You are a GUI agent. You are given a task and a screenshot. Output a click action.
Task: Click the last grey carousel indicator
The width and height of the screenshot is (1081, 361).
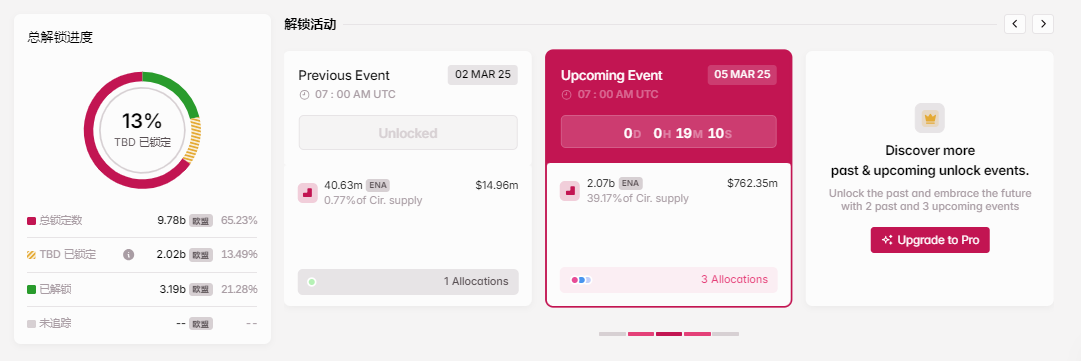tap(725, 334)
